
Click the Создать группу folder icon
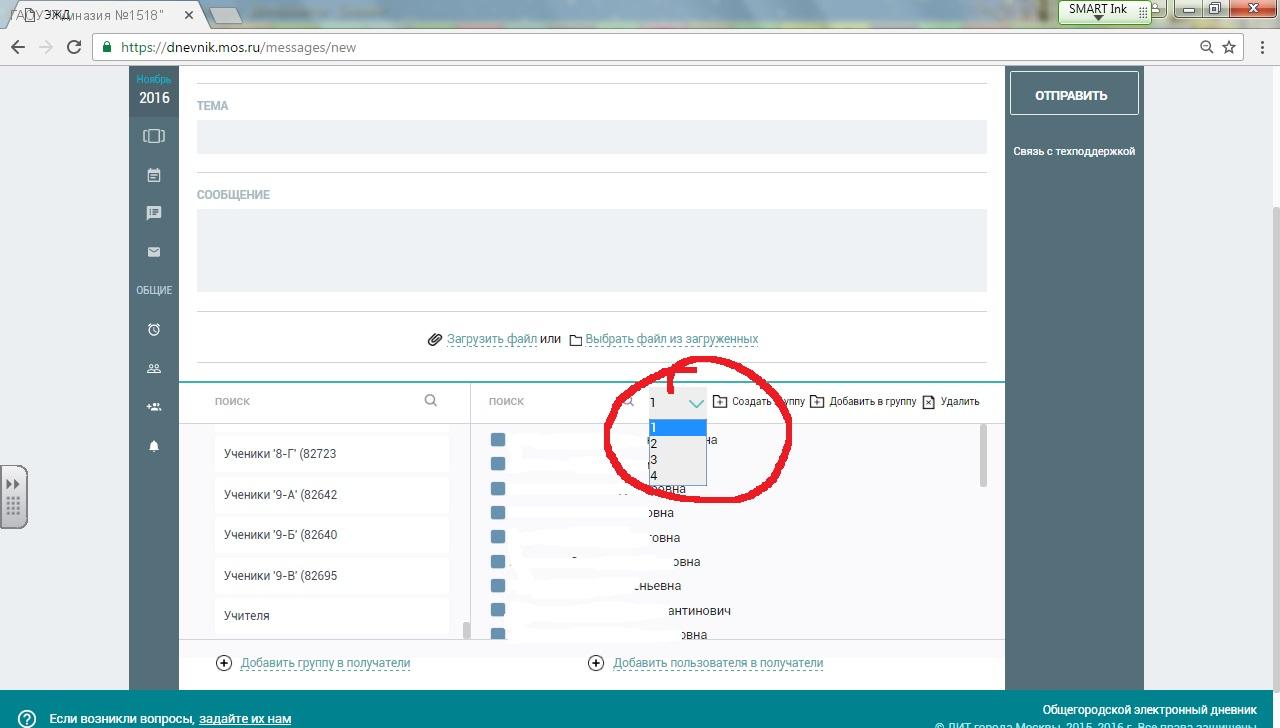(720, 402)
